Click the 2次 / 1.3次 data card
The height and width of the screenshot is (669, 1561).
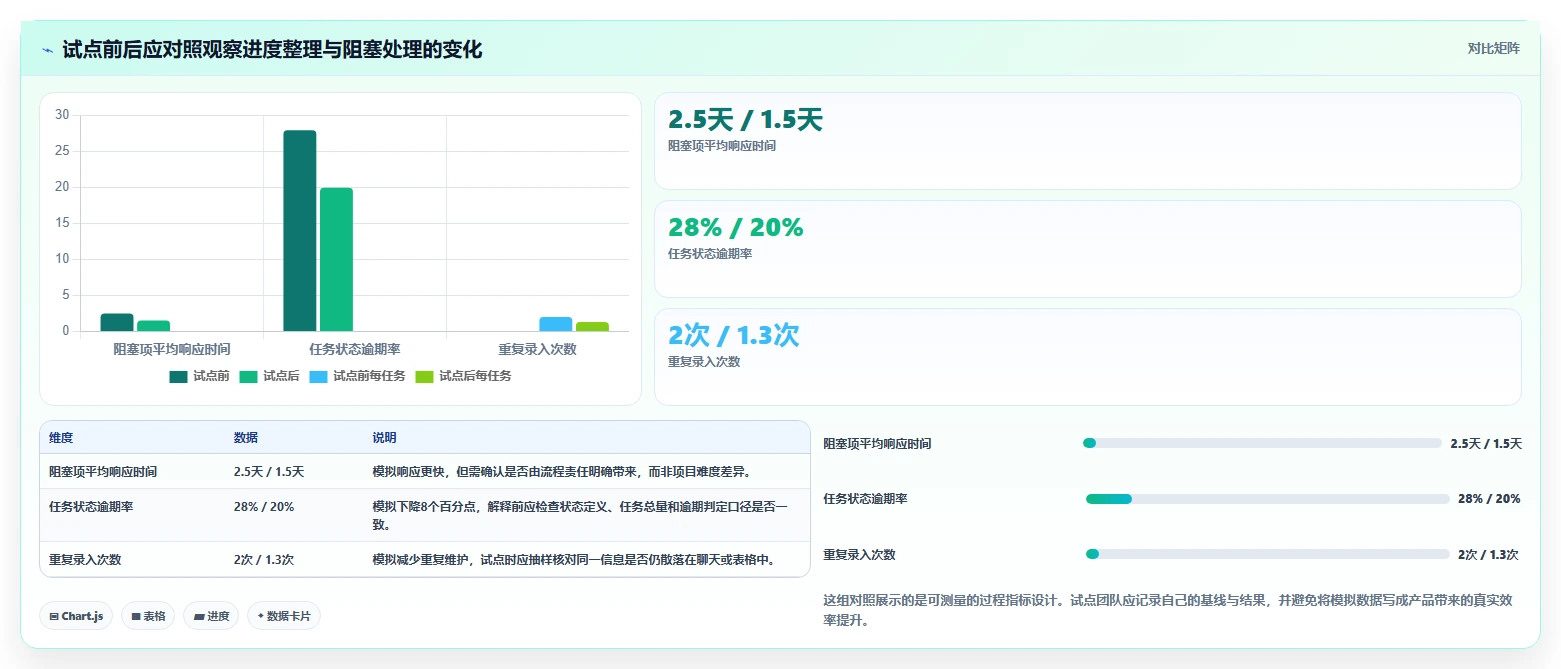pos(1087,357)
